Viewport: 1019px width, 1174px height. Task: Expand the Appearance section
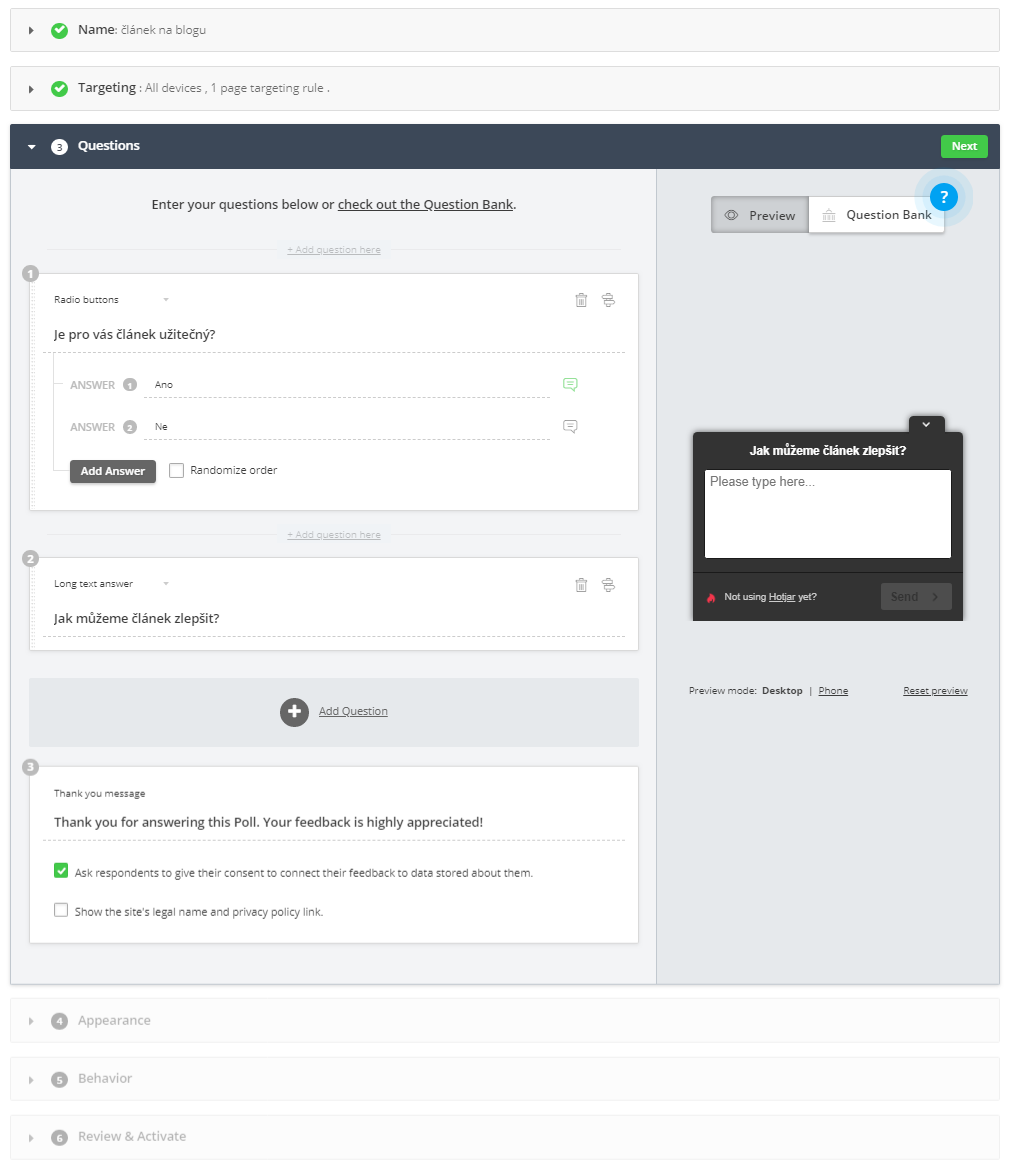click(31, 1021)
